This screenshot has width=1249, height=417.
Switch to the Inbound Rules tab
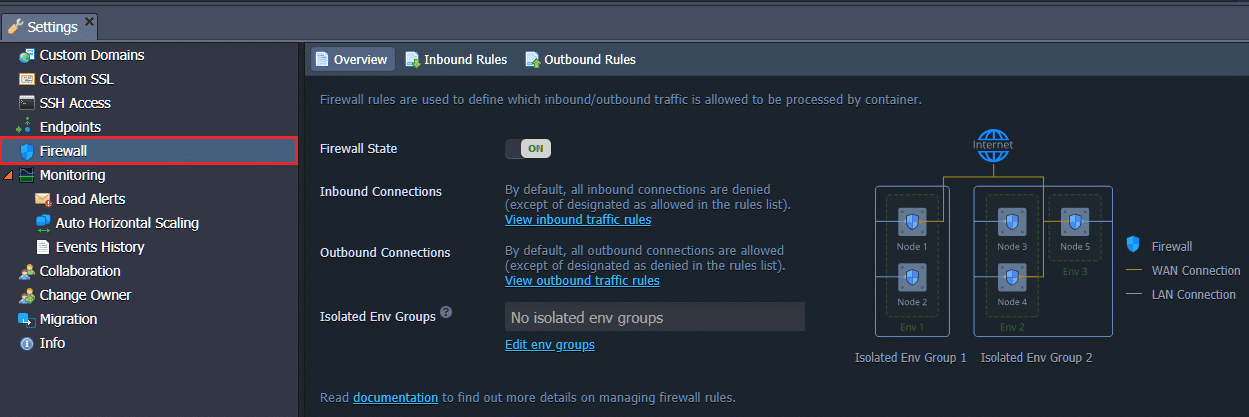(x=456, y=60)
